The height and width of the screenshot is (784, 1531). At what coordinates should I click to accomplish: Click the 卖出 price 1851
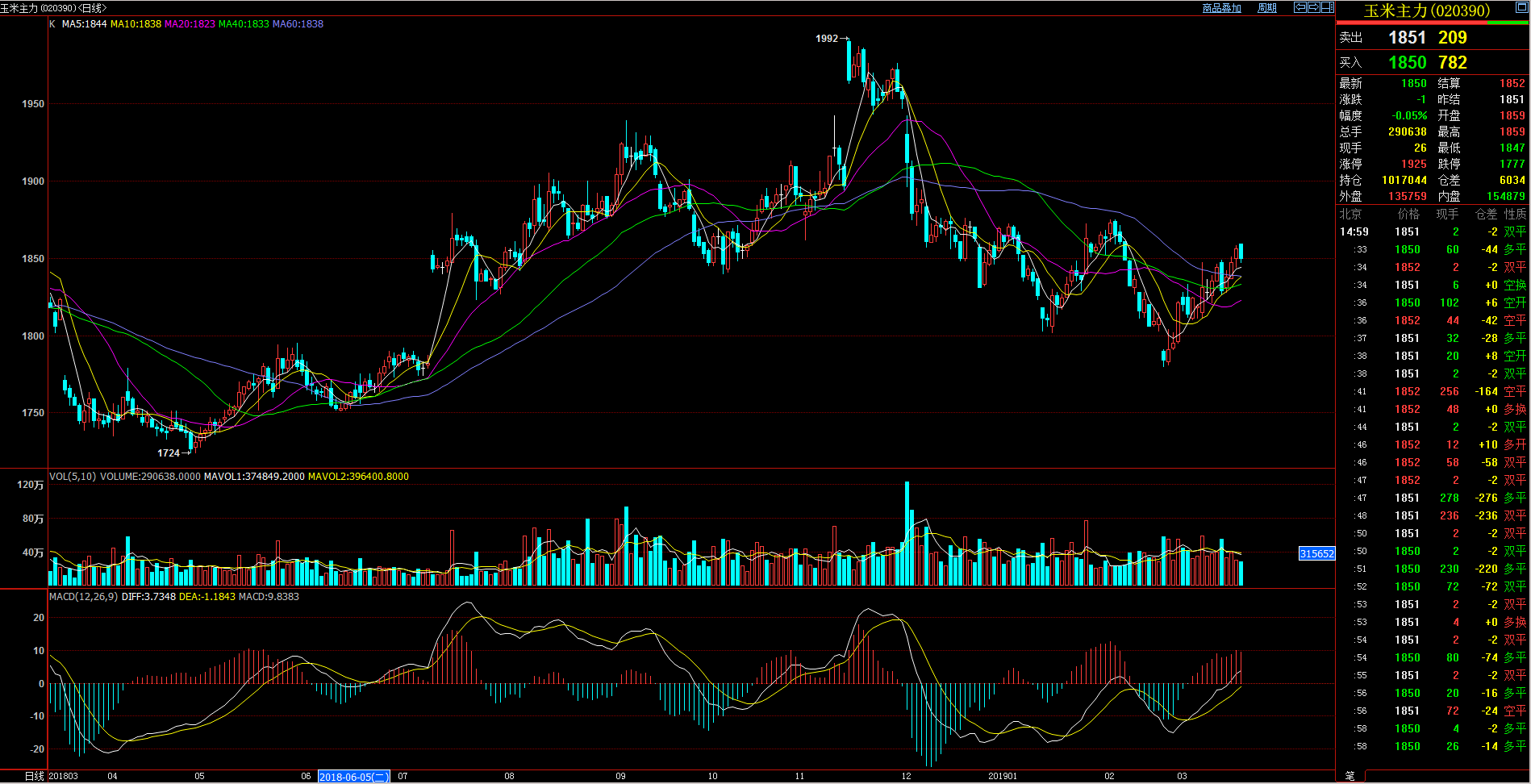tap(1407, 38)
